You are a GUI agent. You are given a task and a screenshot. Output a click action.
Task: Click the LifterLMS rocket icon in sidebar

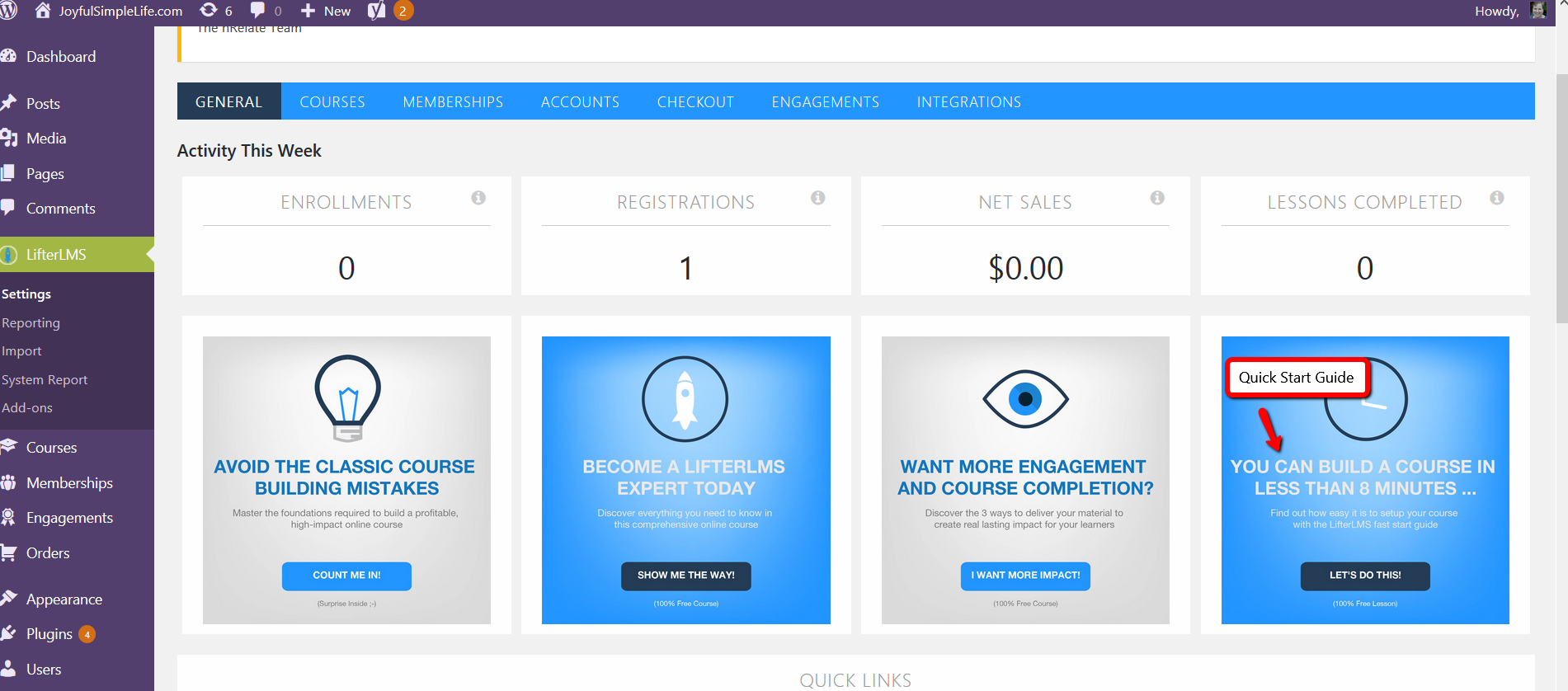pyautogui.click(x=9, y=255)
